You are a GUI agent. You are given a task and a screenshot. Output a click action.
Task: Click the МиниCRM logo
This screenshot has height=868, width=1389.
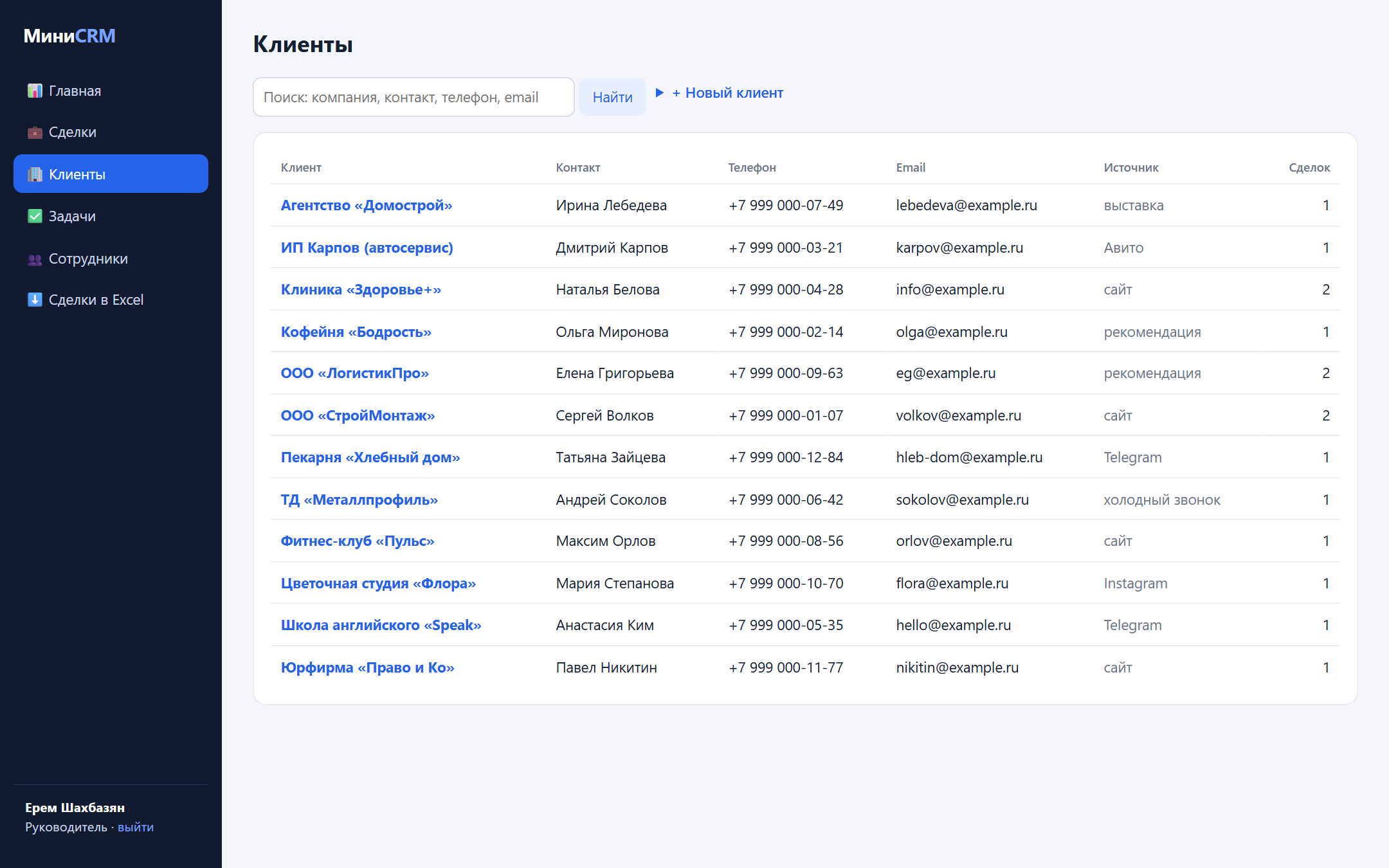[69, 36]
